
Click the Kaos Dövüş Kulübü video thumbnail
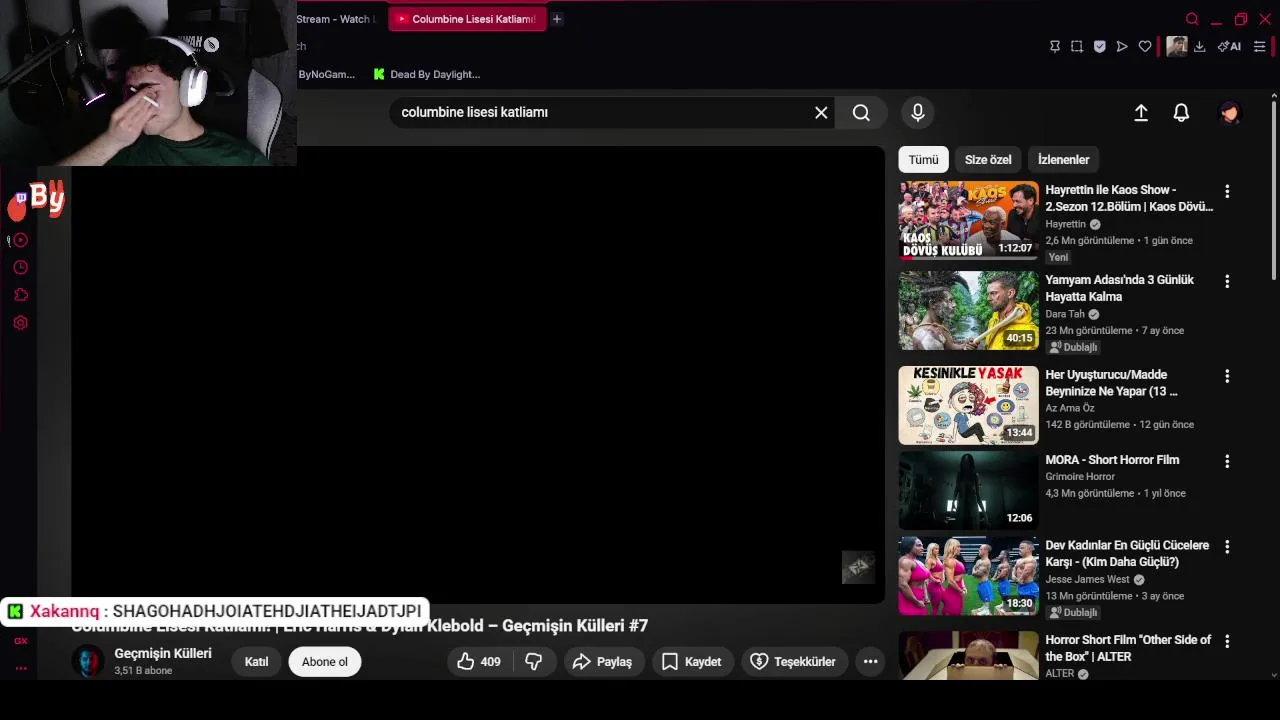[968, 220]
